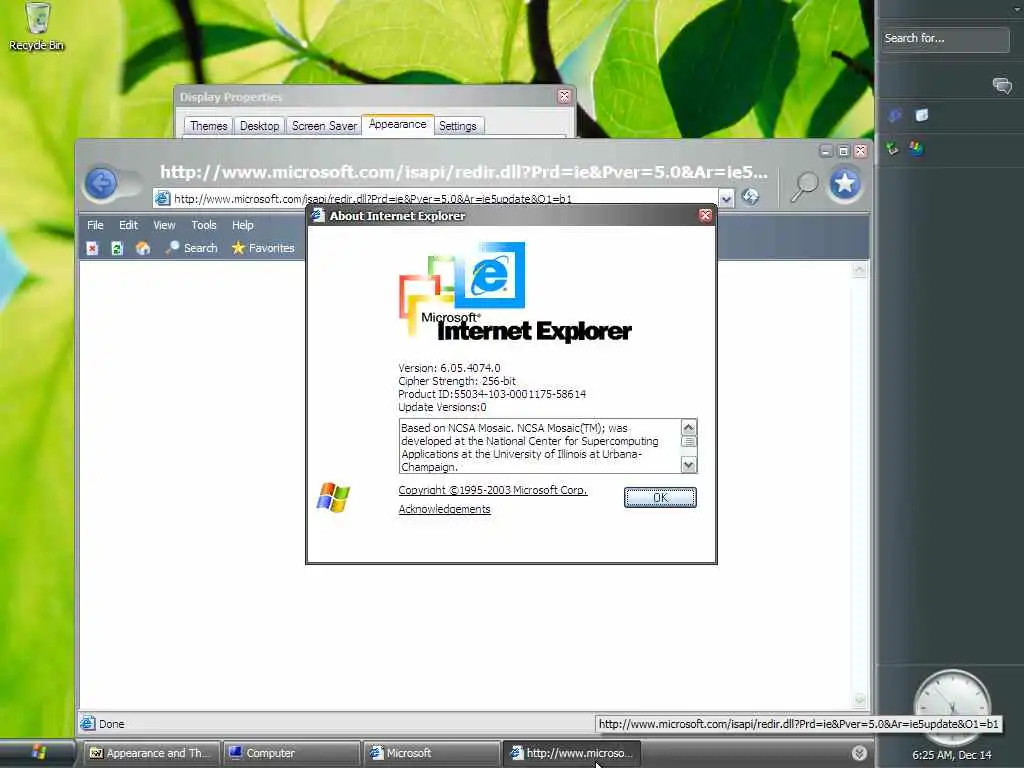Close the About Internet Explorer dialog
This screenshot has width=1024, height=768.
[x=705, y=215]
